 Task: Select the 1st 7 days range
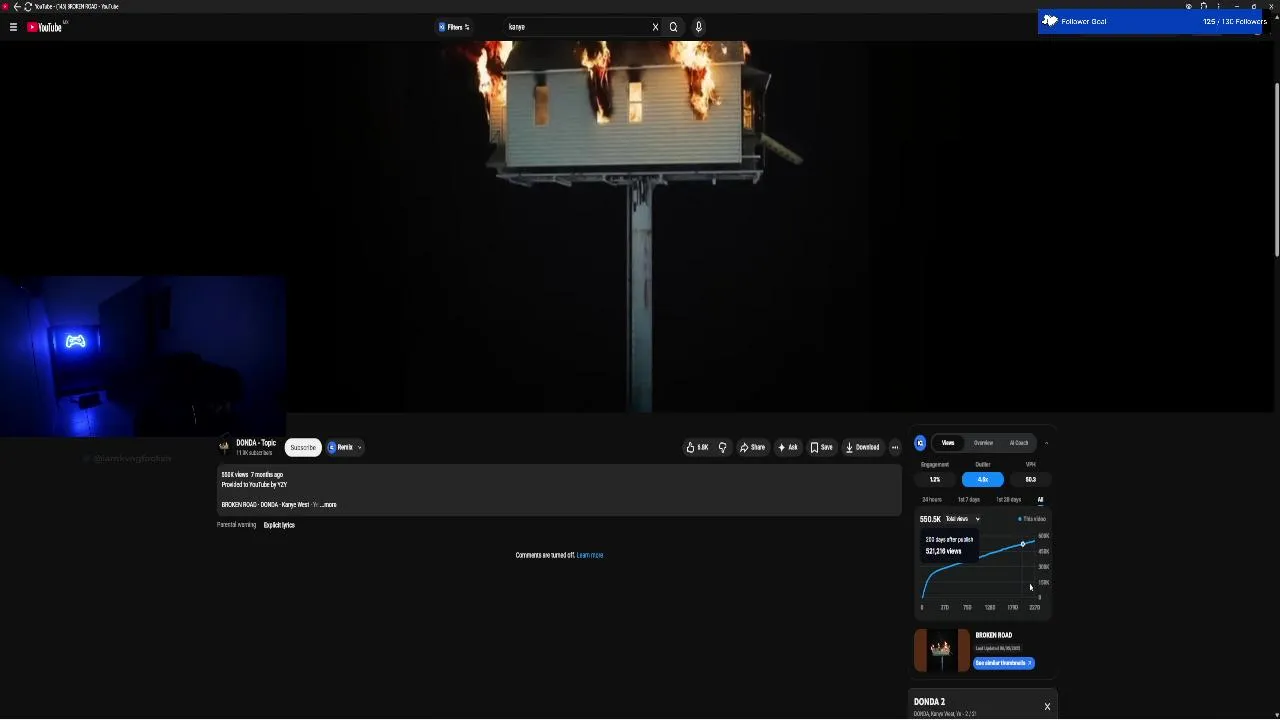pyautogui.click(x=969, y=500)
